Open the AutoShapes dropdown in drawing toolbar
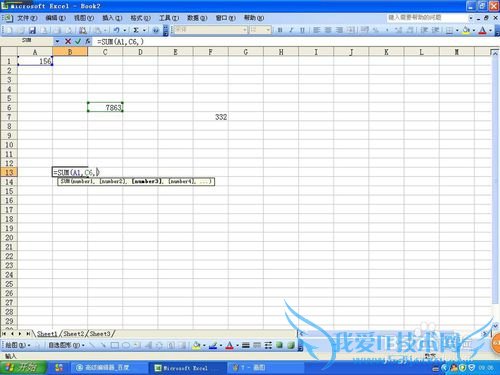Screen dimensions: 500x375 pos(66,345)
